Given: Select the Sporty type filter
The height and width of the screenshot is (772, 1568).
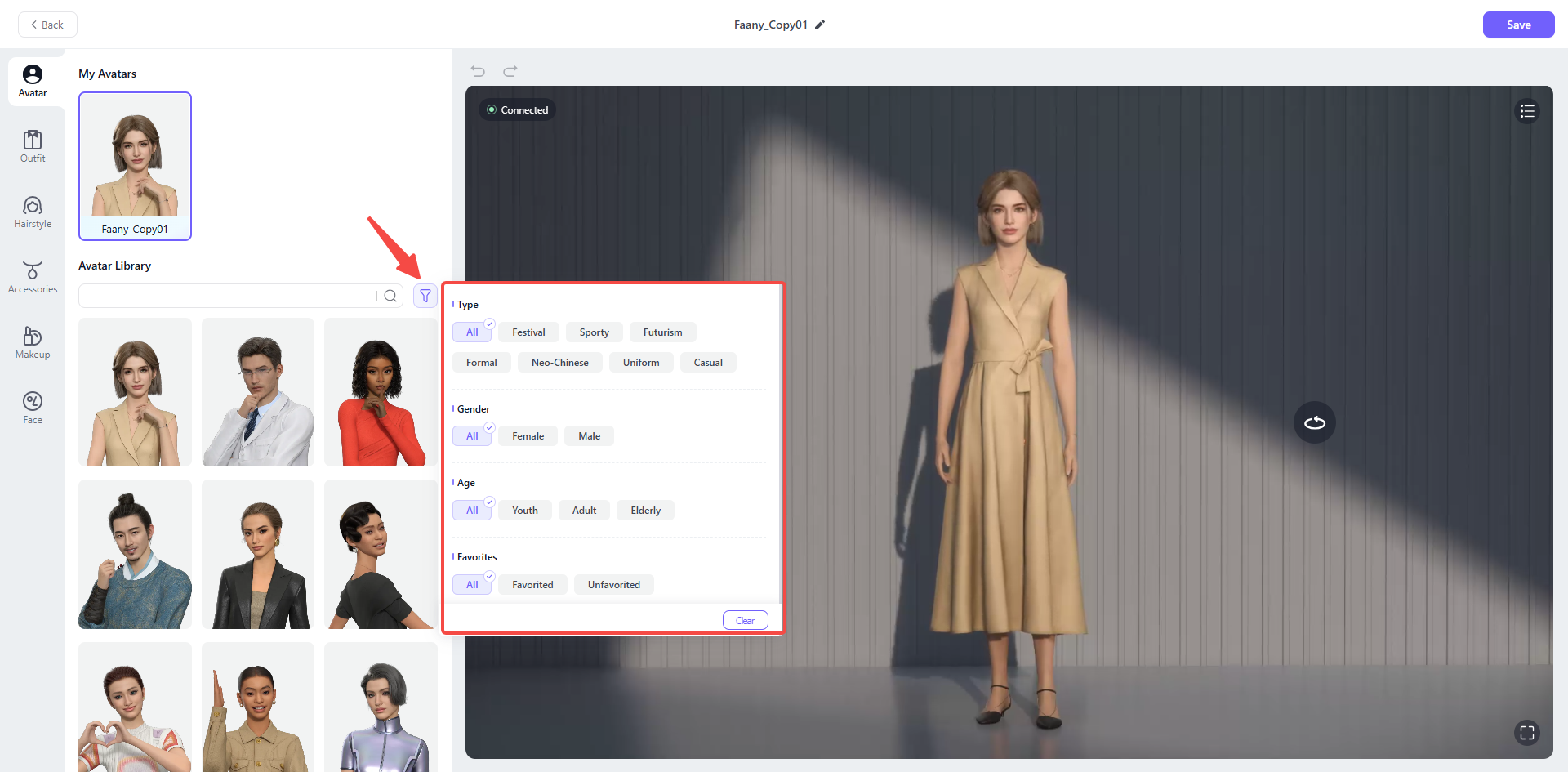Looking at the screenshot, I should (594, 332).
